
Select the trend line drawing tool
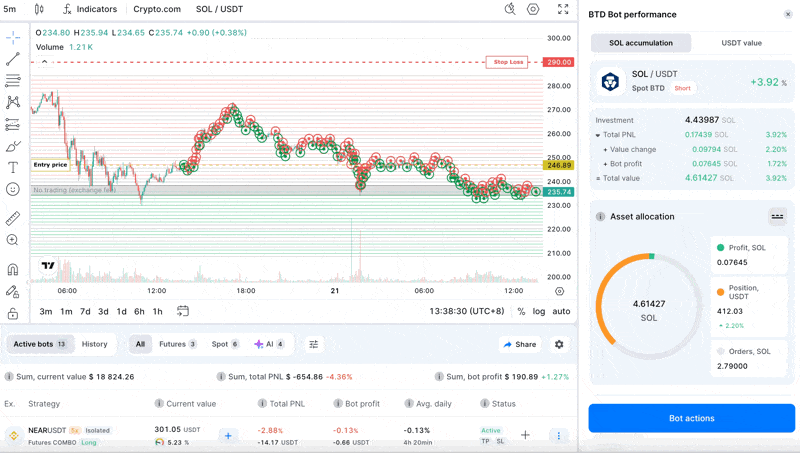[13, 60]
